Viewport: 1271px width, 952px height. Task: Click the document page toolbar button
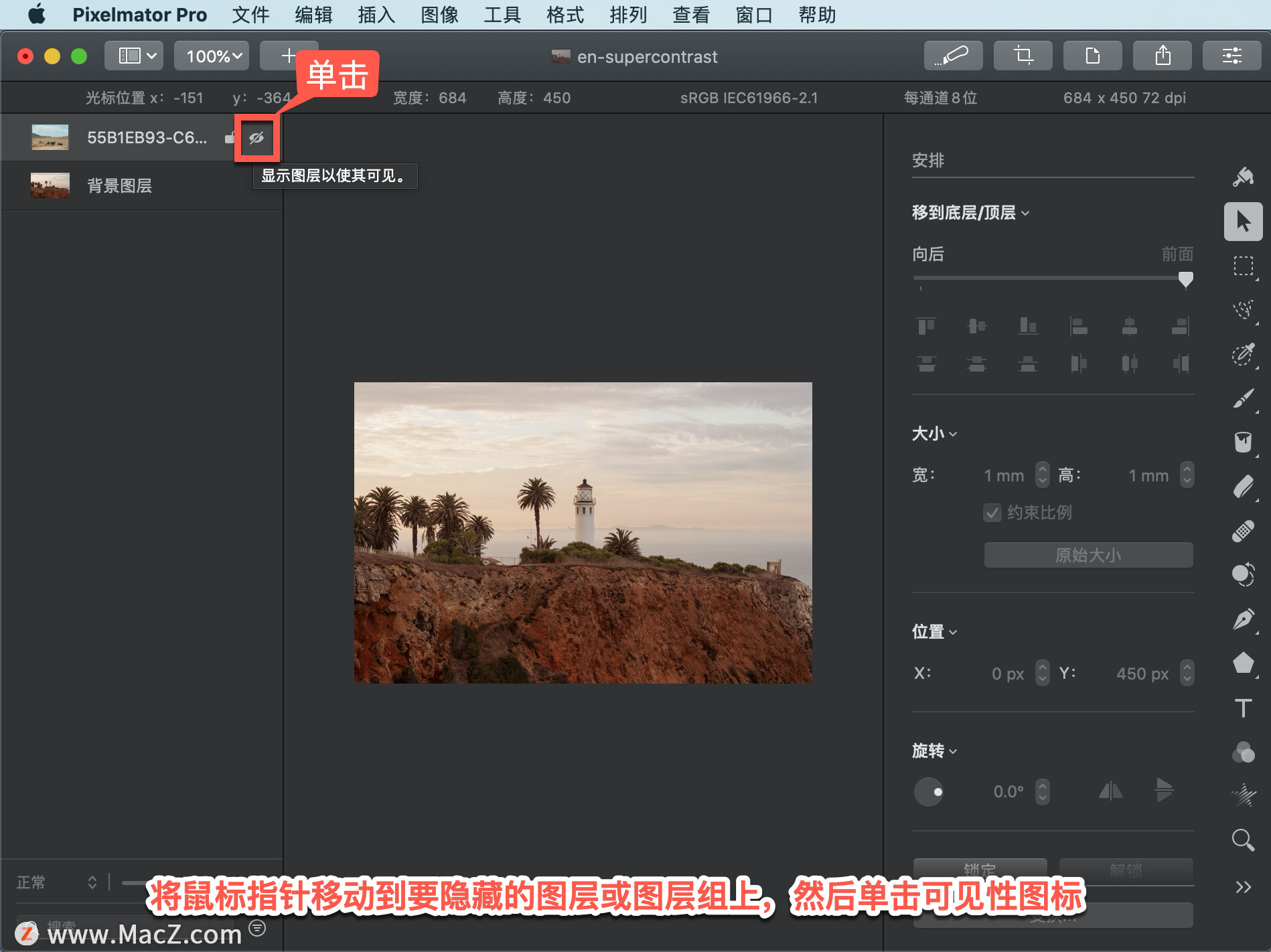point(1092,56)
